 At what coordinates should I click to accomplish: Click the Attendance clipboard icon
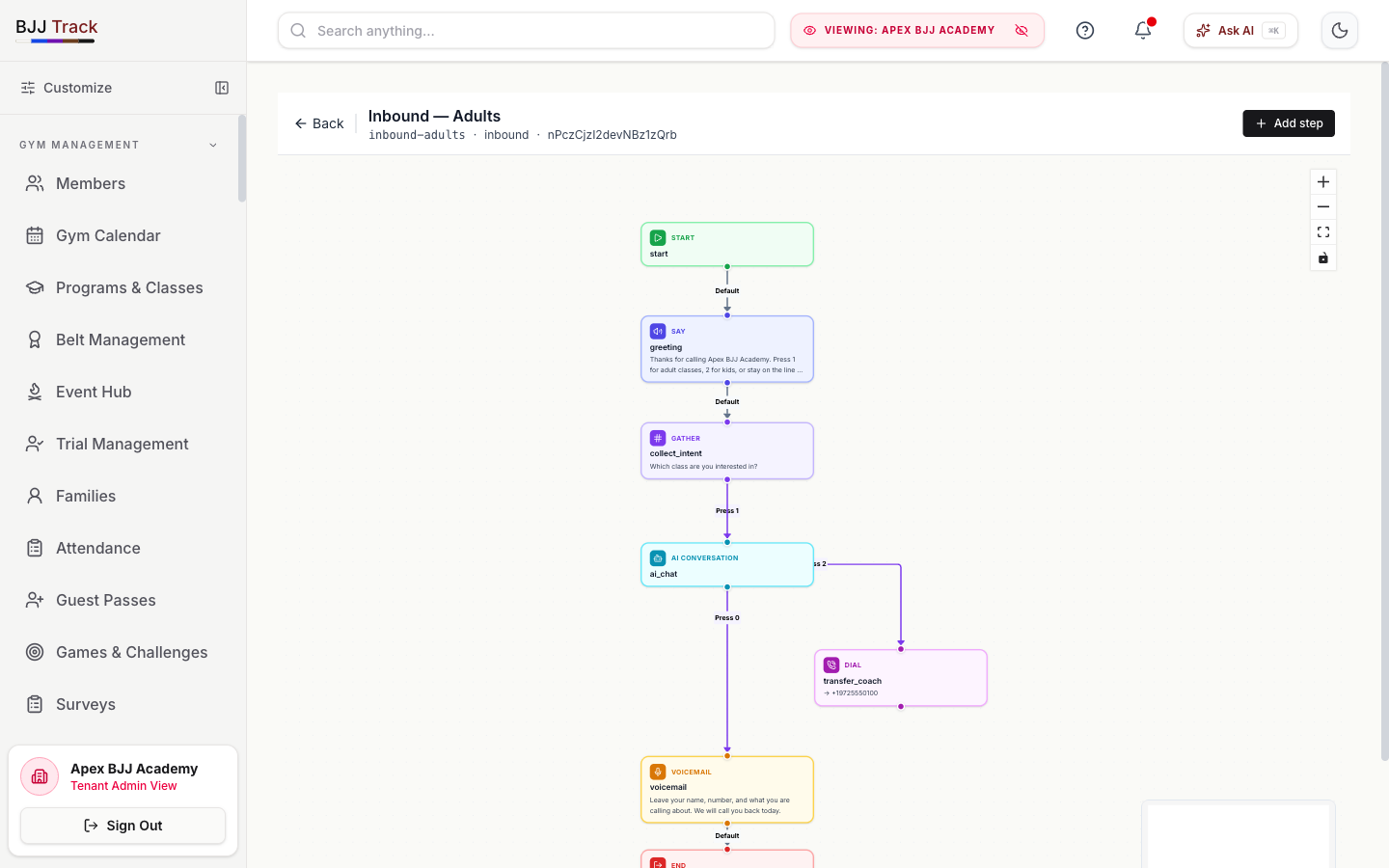point(35,548)
